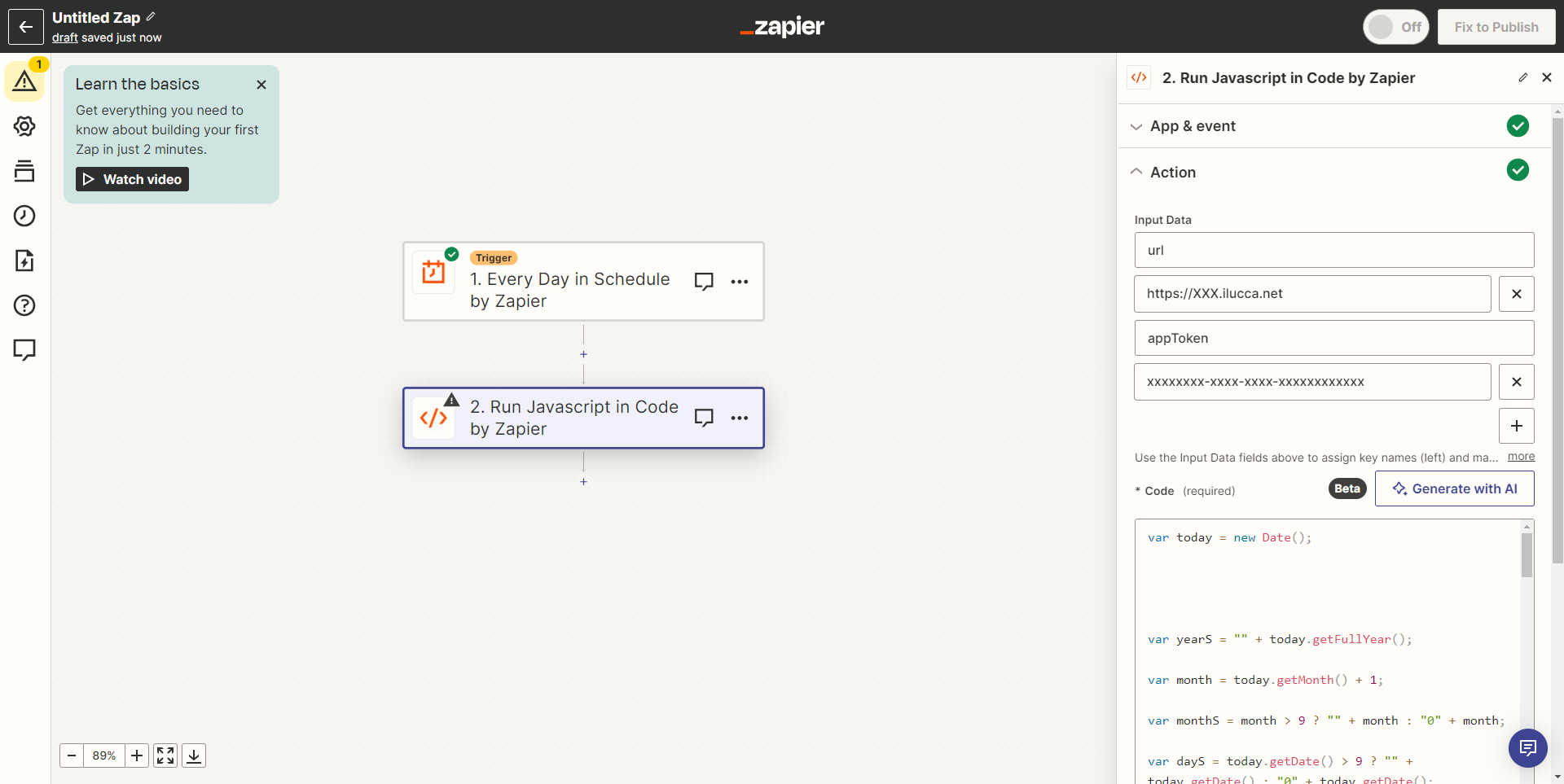The height and width of the screenshot is (784, 1564).
Task: Export the Zap canvas download icon
Action: point(194,756)
